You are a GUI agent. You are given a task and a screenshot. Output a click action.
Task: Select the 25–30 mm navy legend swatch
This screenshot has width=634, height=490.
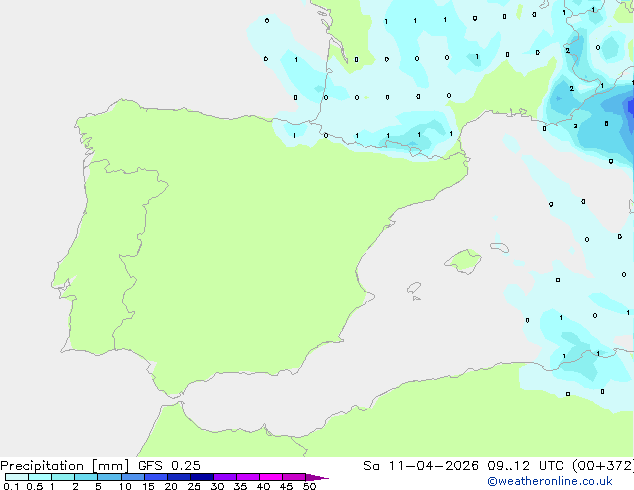[202, 477]
